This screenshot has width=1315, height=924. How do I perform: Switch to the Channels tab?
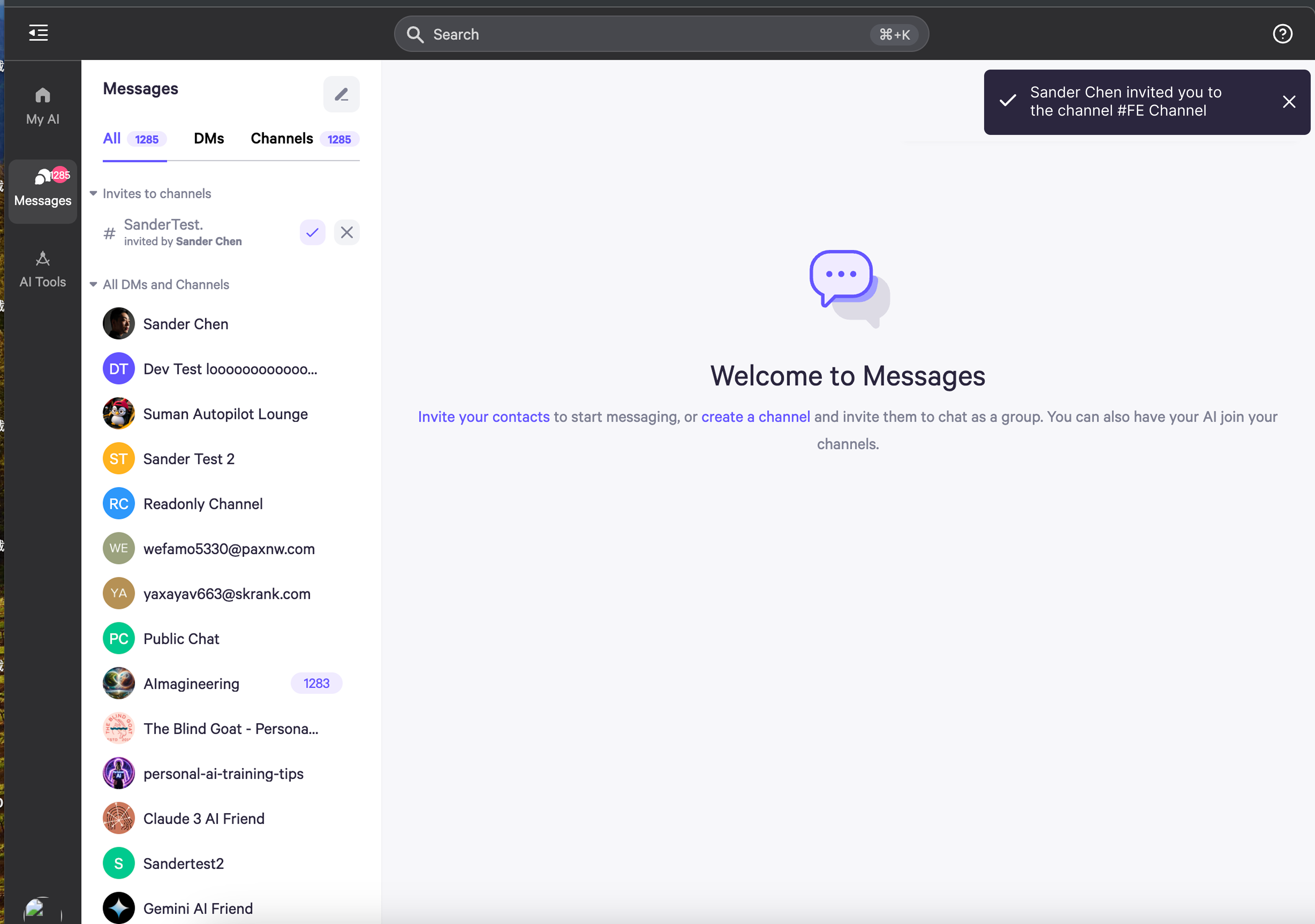coord(282,138)
